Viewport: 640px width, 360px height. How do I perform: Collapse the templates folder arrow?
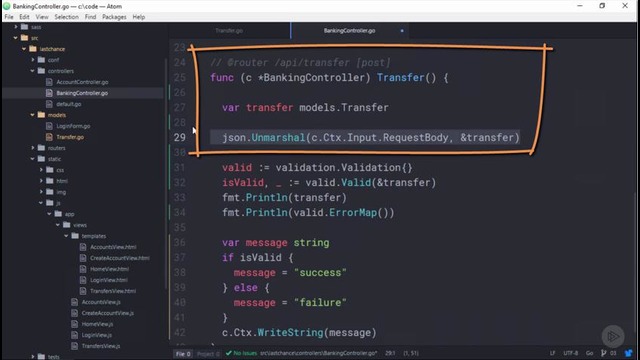67,236
